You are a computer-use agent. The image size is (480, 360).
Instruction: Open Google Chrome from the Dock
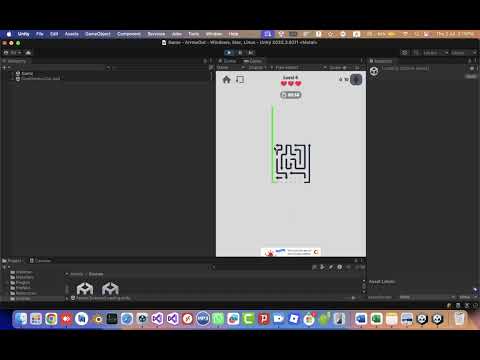click(x=51, y=319)
